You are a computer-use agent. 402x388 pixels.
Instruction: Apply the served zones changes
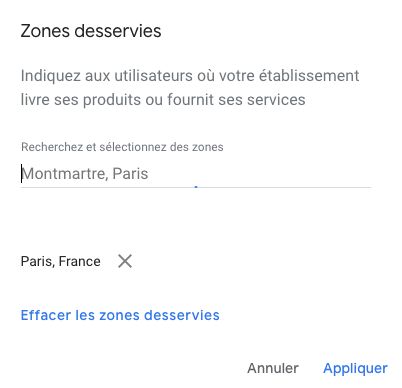pyautogui.click(x=355, y=368)
